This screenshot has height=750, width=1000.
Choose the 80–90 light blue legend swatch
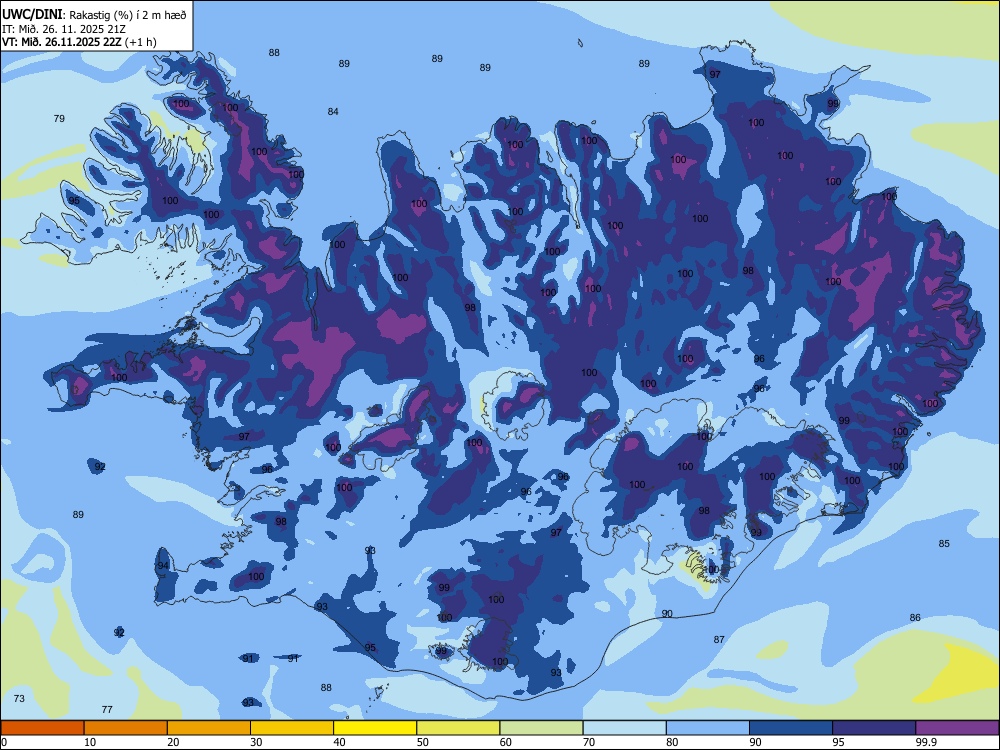tap(708, 728)
